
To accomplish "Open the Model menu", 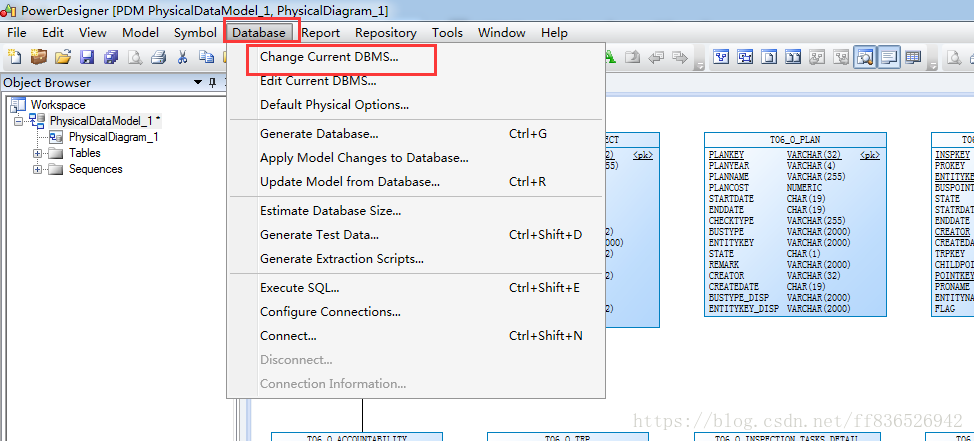I will tap(140, 33).
